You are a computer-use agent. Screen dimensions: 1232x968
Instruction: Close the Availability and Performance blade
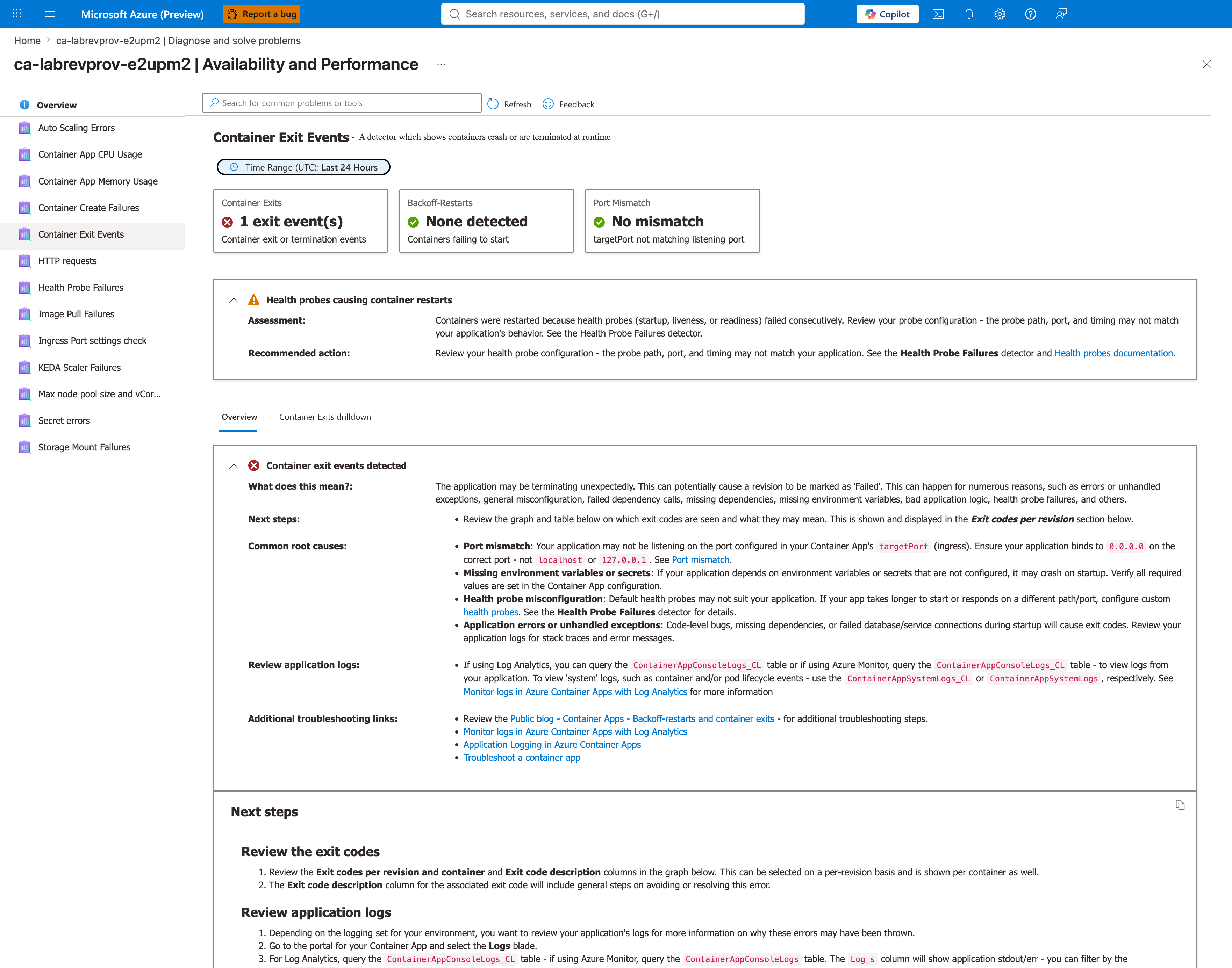tap(1206, 65)
